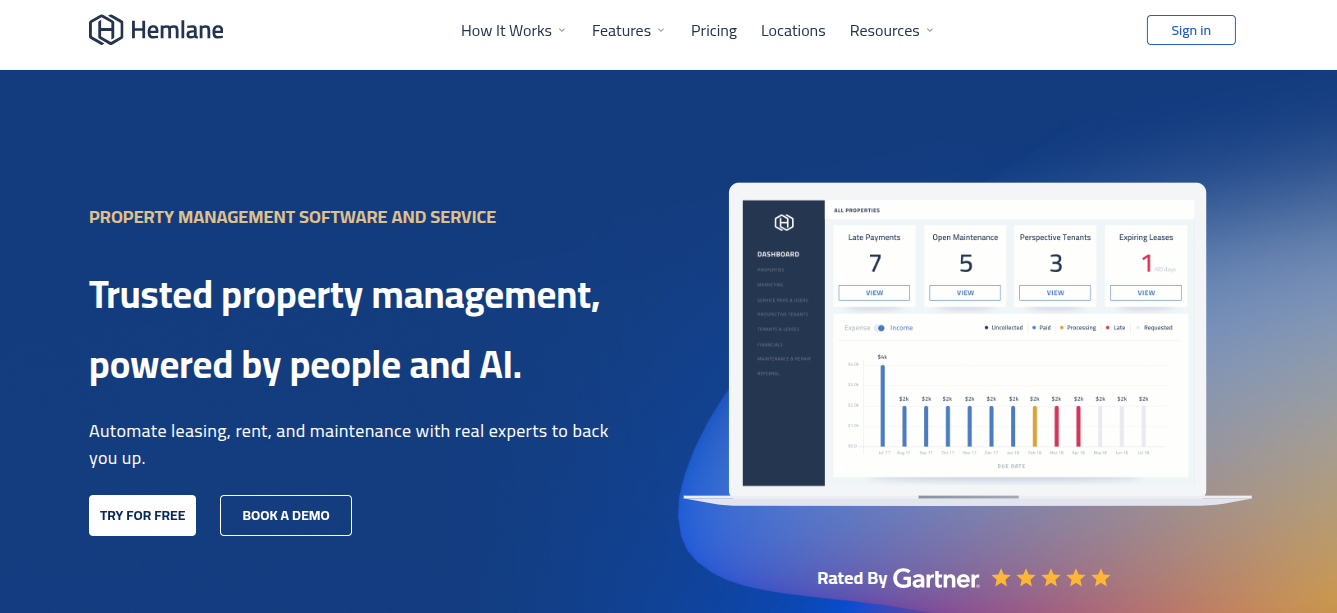The height and width of the screenshot is (613, 1337).
Task: Click the 'Paid' legend label
Action: [1045, 328]
